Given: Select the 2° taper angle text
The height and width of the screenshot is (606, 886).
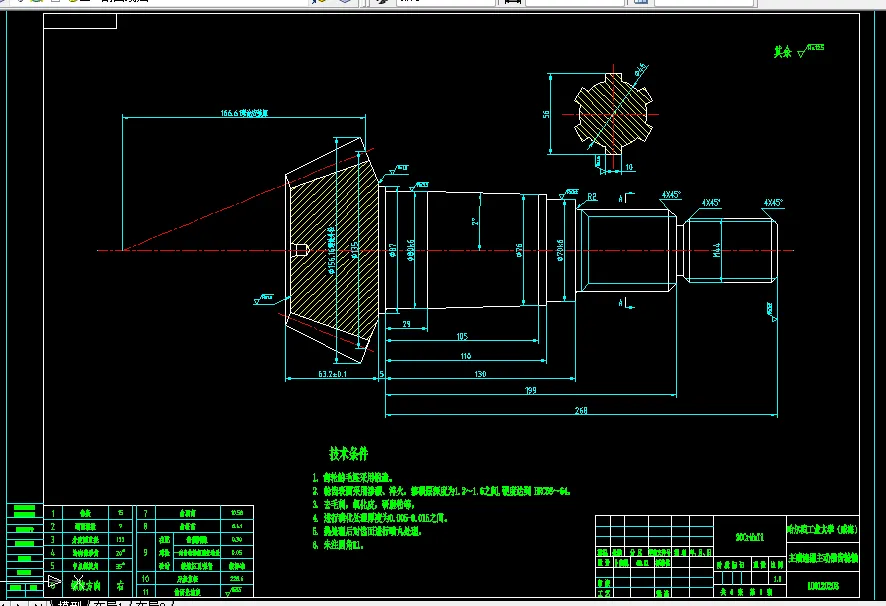Looking at the screenshot, I should 475,222.
